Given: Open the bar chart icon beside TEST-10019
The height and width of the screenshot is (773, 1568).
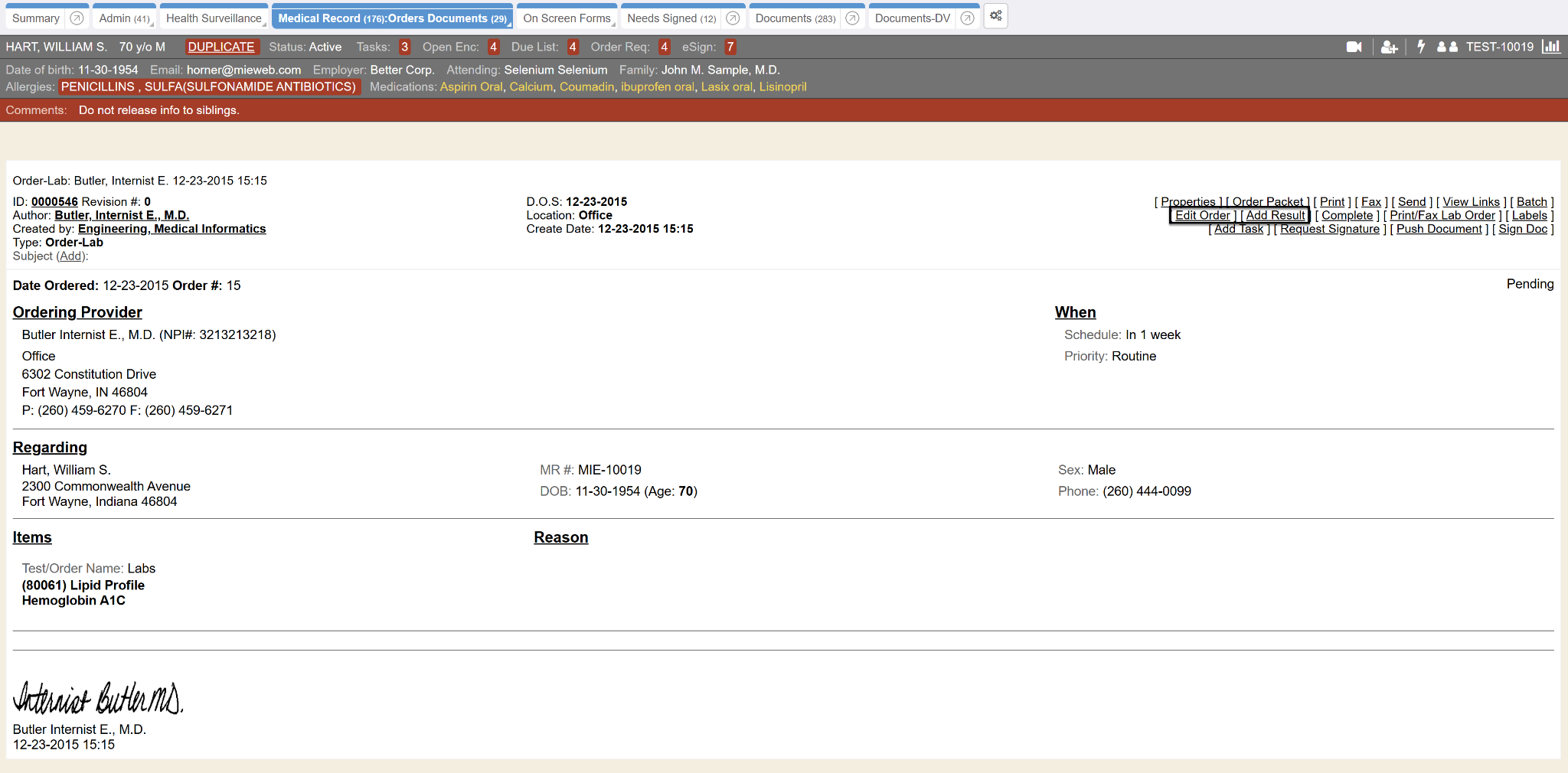Looking at the screenshot, I should 1551,47.
